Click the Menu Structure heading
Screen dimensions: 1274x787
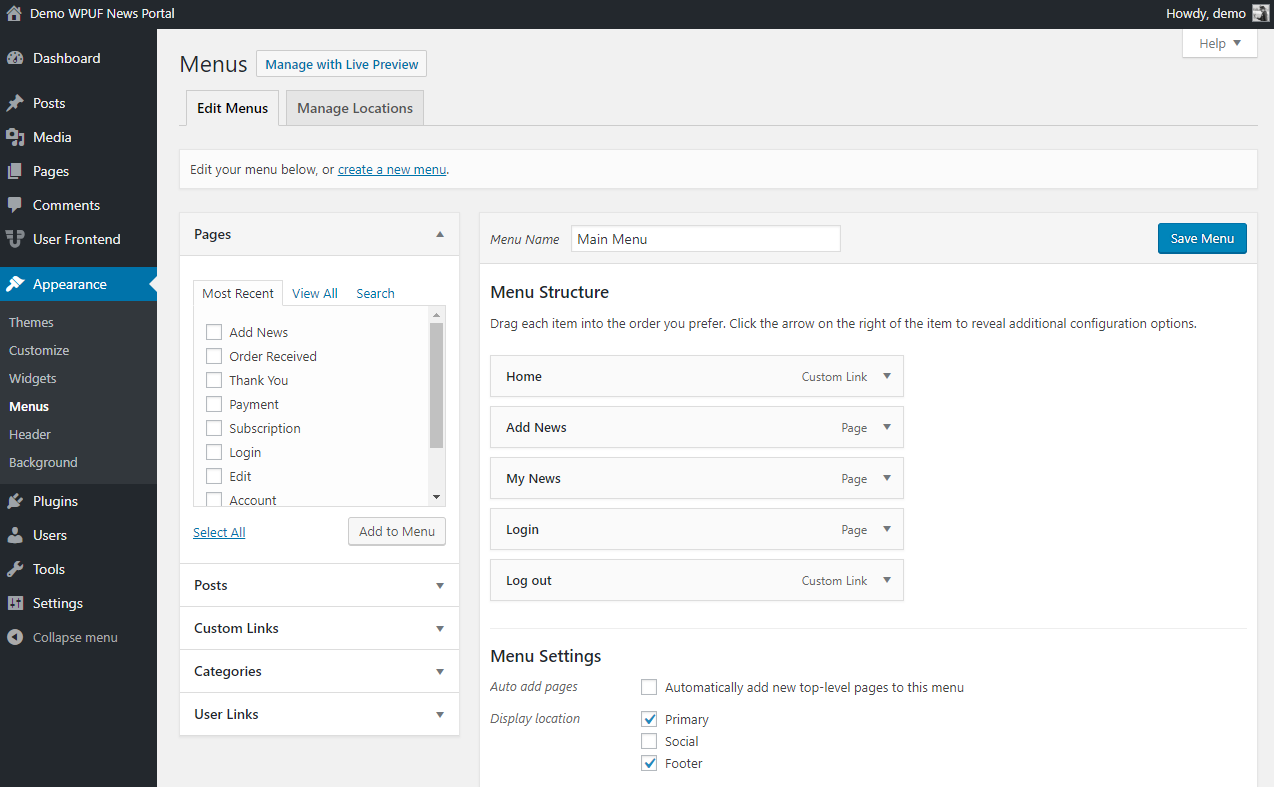point(549,292)
